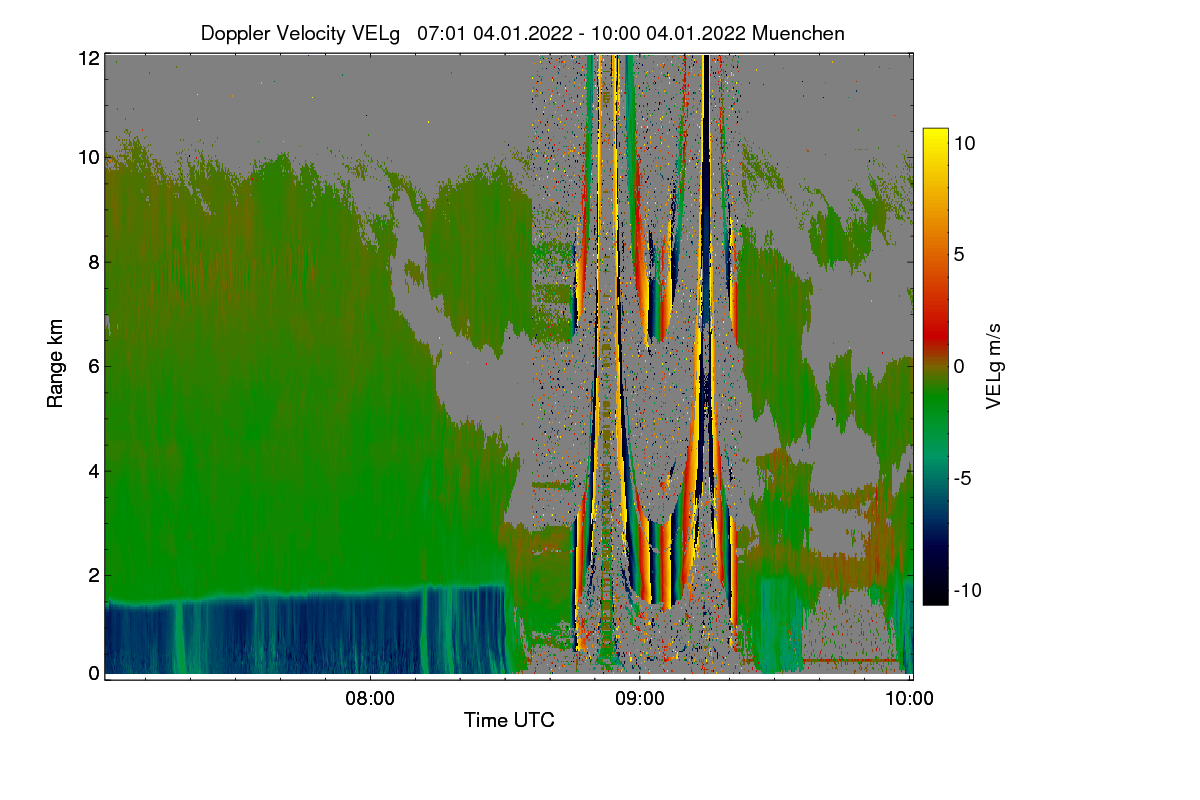Click the range tick label 0 on the y-axis
The height and width of the screenshot is (800, 1200).
(94, 673)
